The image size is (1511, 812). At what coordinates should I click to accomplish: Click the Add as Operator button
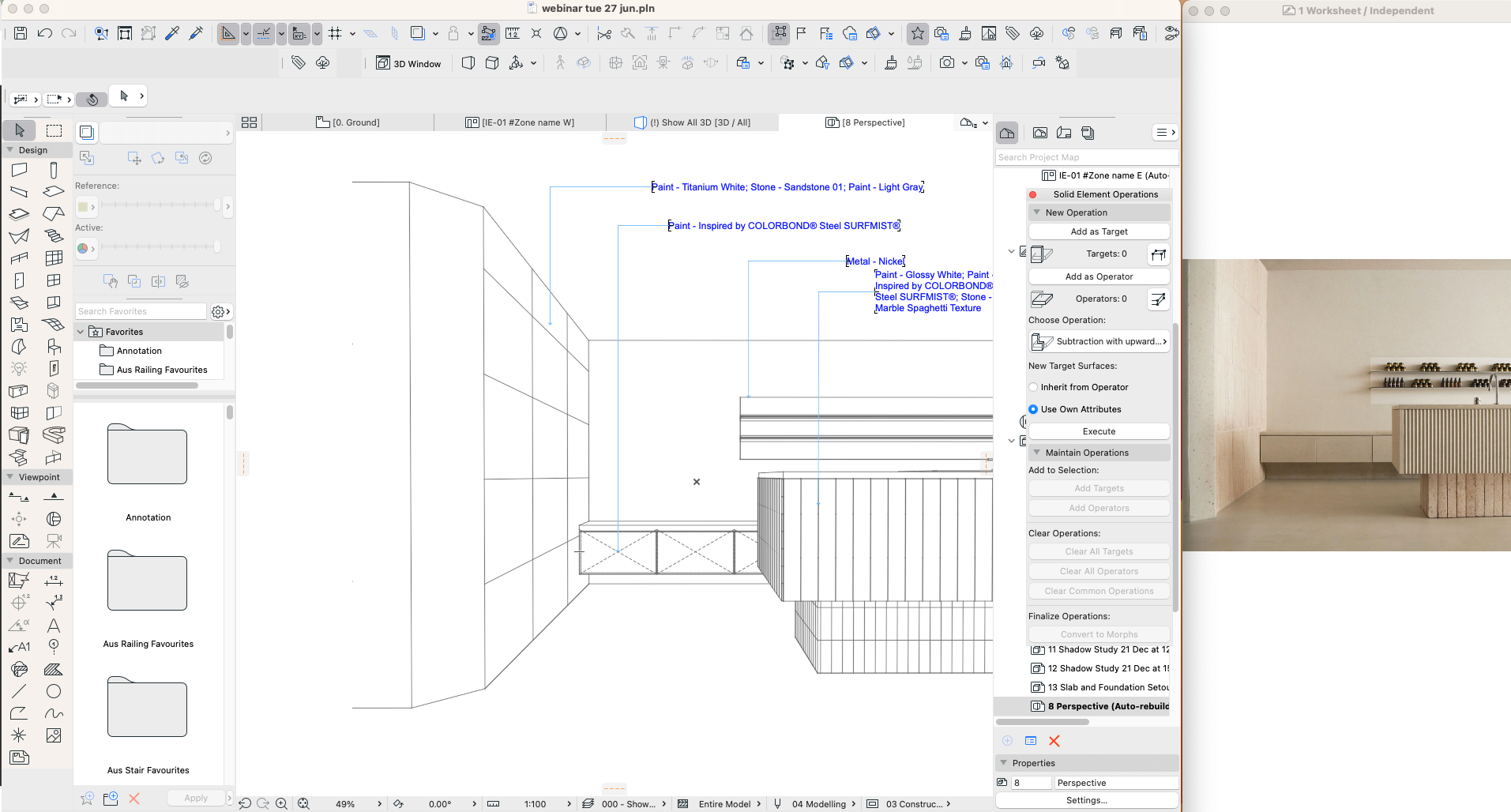coord(1099,276)
